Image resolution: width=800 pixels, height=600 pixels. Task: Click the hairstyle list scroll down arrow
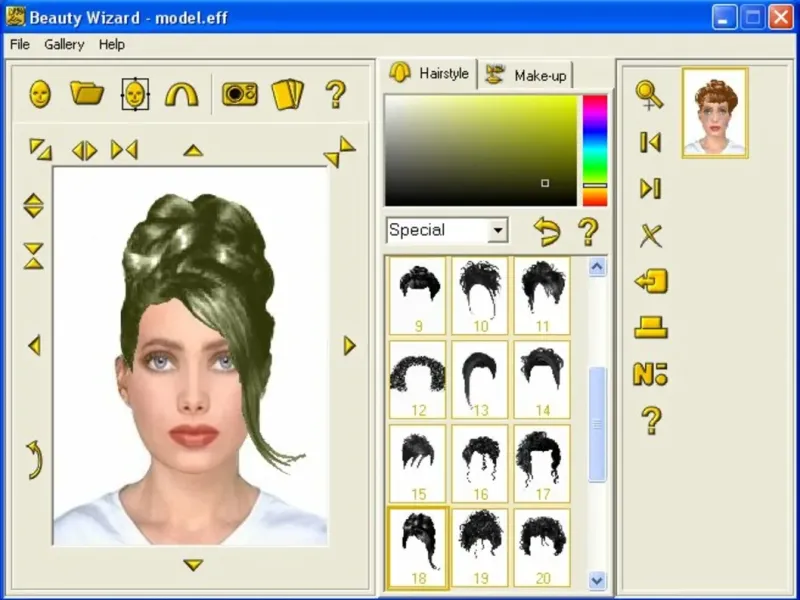click(x=597, y=580)
